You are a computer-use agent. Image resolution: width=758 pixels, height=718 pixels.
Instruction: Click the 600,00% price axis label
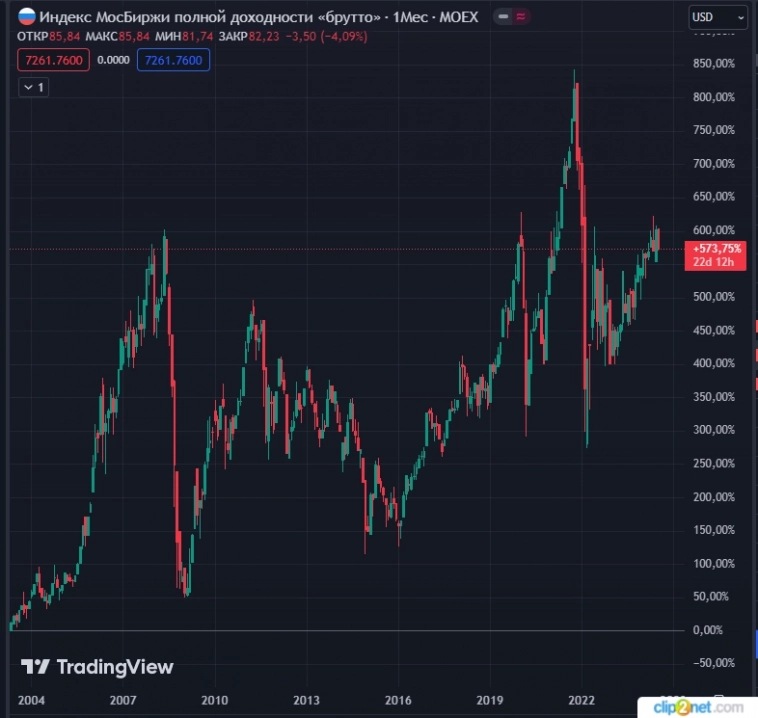point(714,230)
